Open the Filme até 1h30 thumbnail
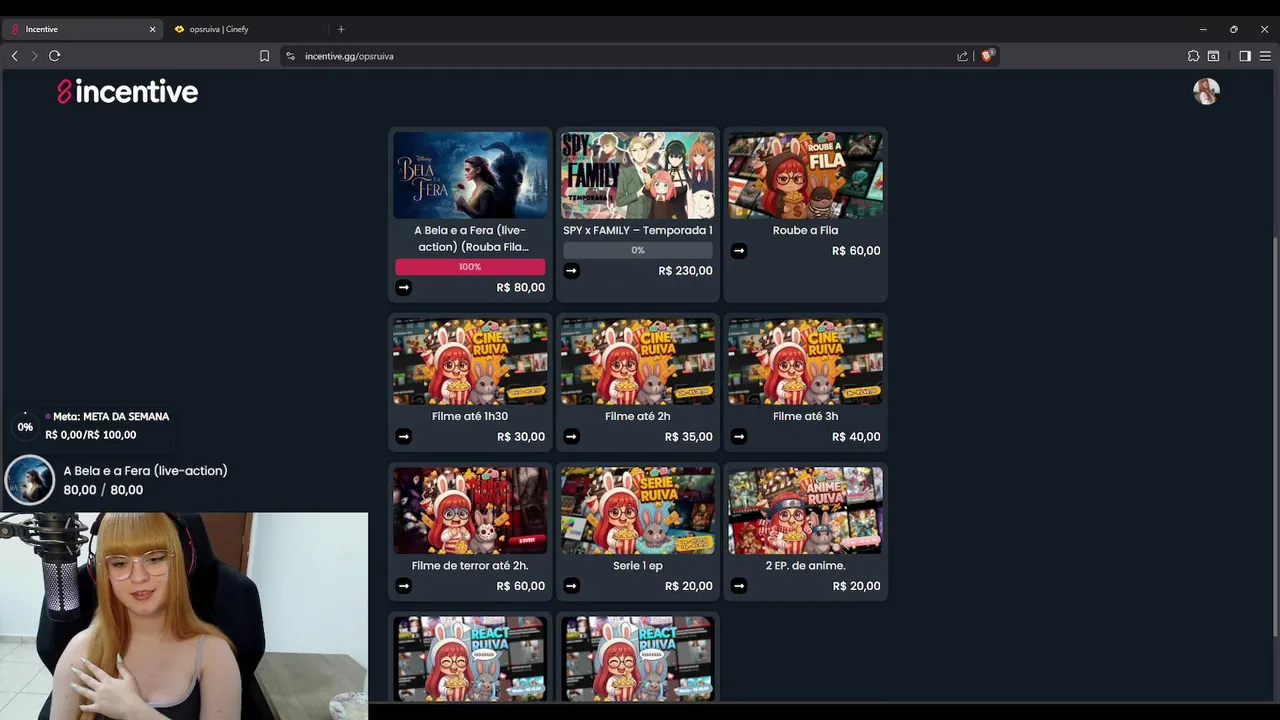Viewport: 1280px width, 720px height. (x=470, y=361)
